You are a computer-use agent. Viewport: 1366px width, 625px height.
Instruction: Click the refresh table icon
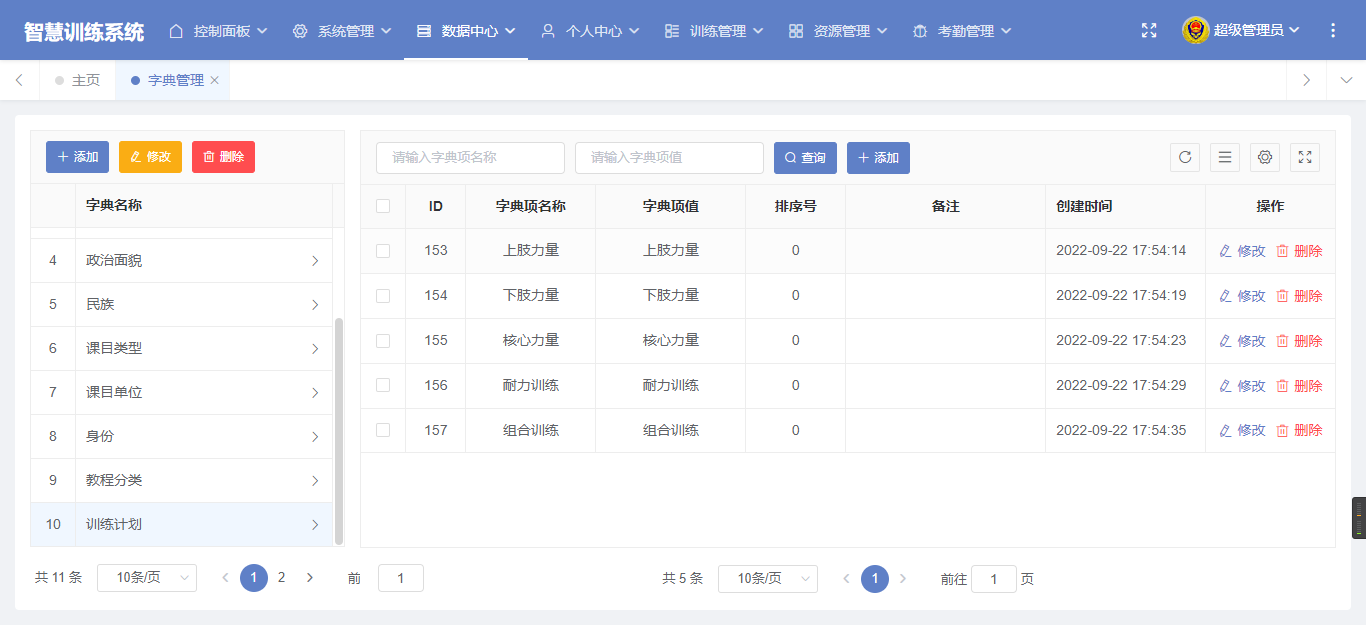[1185, 157]
